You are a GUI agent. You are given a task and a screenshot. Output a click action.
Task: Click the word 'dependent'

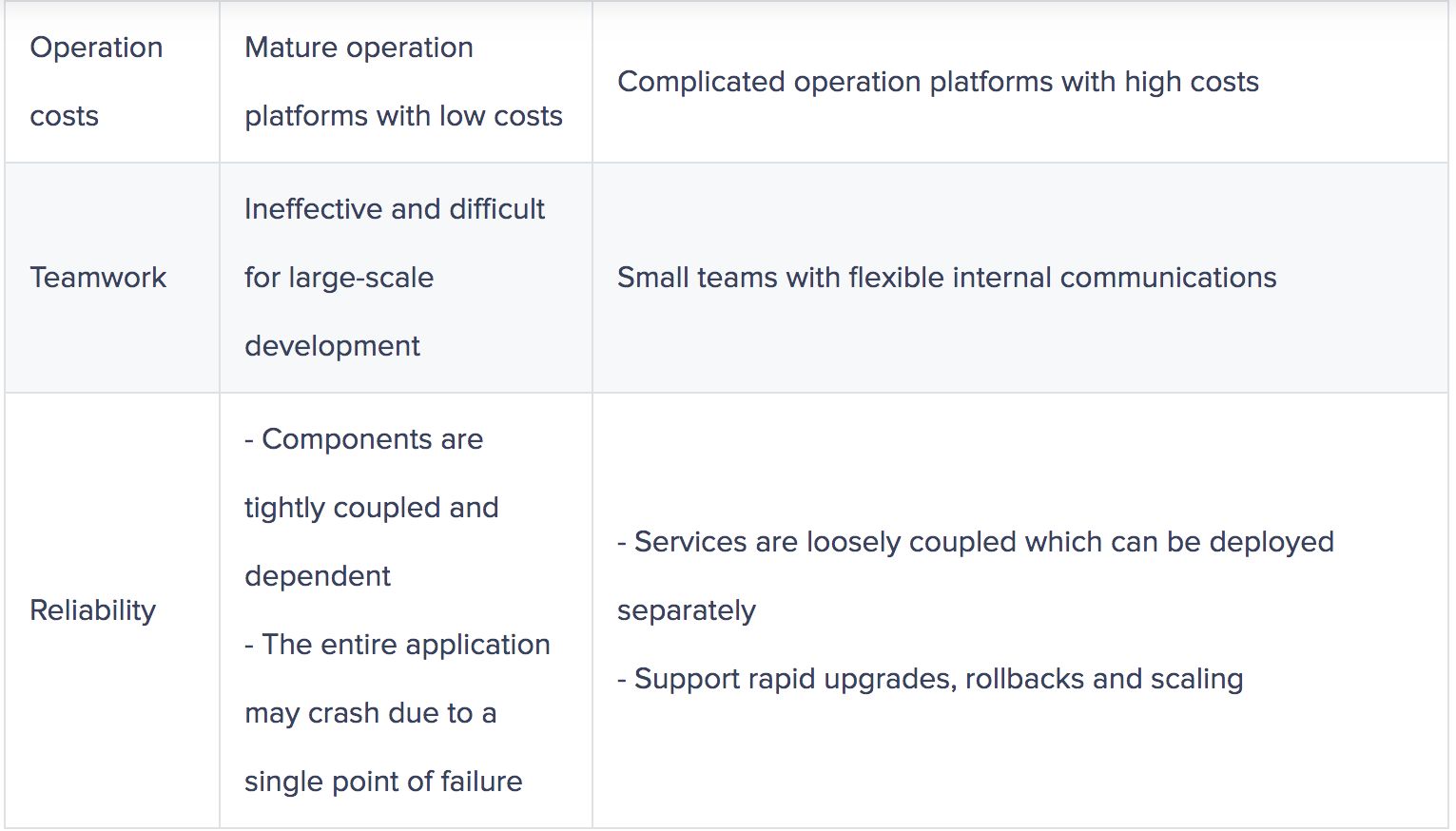click(x=318, y=576)
